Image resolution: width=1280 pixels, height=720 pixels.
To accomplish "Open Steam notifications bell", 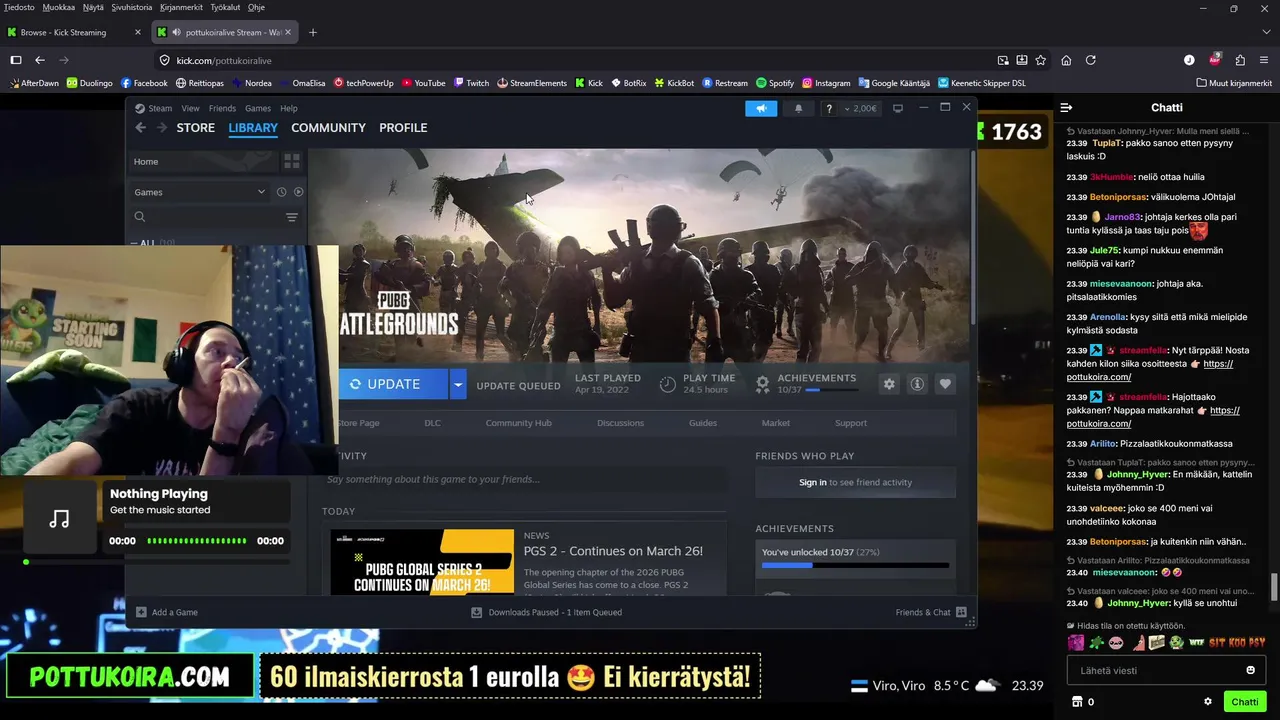I will (798, 108).
